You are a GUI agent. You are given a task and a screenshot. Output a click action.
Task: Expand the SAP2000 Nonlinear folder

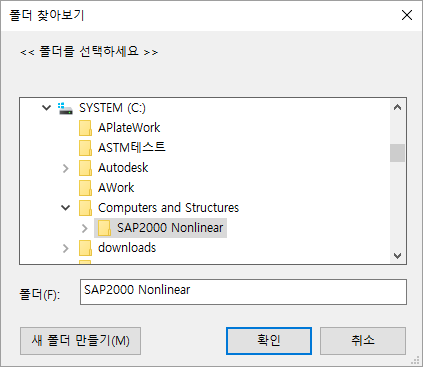tap(85, 228)
